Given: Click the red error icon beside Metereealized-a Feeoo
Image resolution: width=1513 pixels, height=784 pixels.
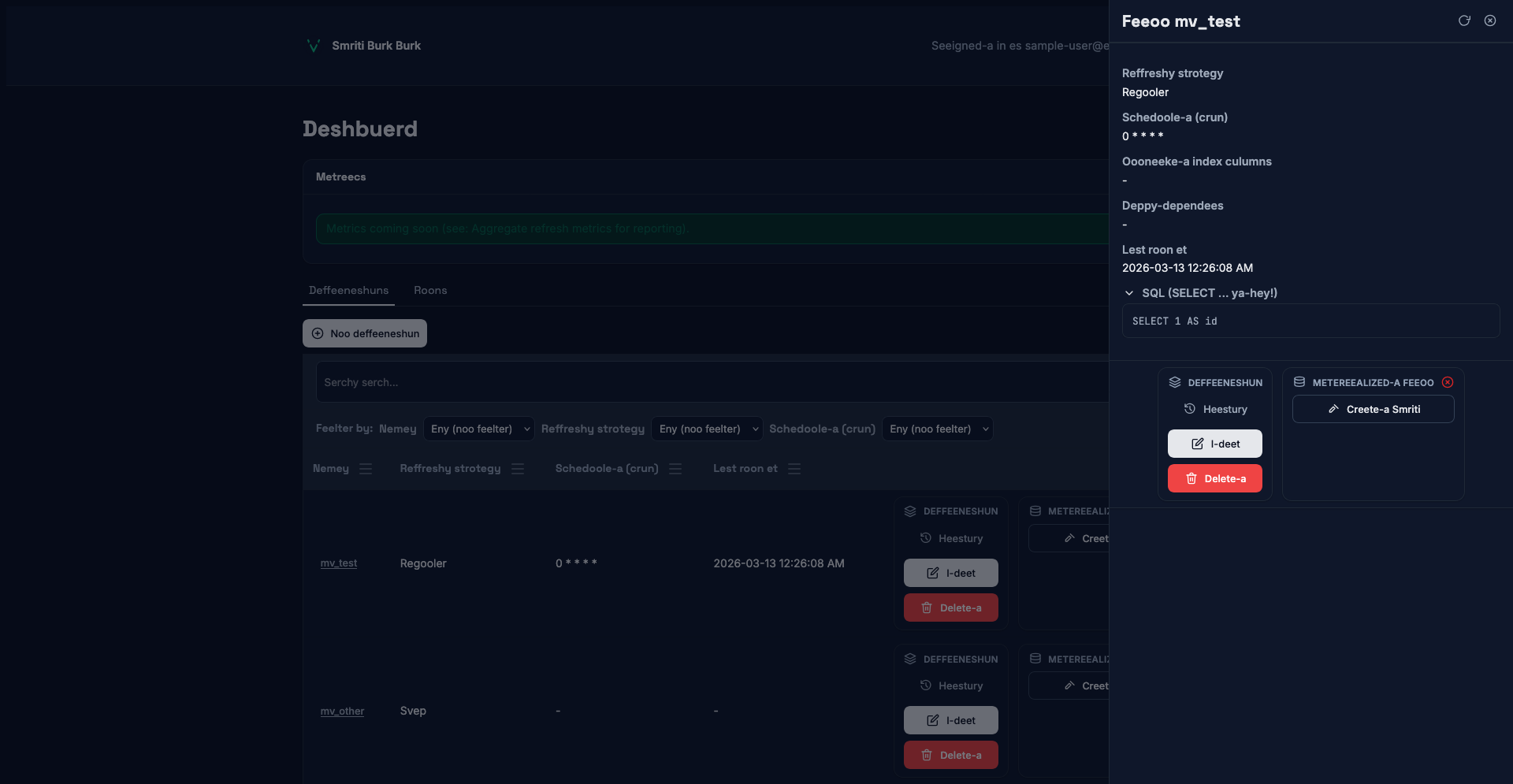Looking at the screenshot, I should click(1448, 382).
